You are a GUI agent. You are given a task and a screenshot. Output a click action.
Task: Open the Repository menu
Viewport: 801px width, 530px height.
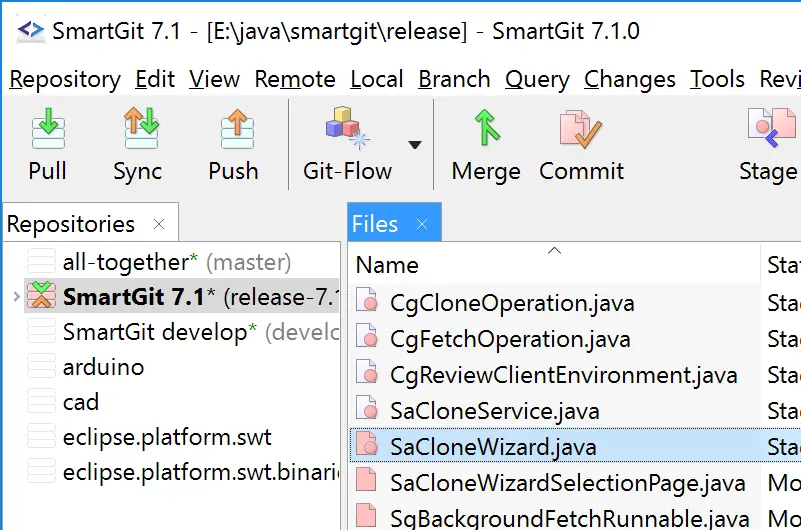pyautogui.click(x=65, y=80)
